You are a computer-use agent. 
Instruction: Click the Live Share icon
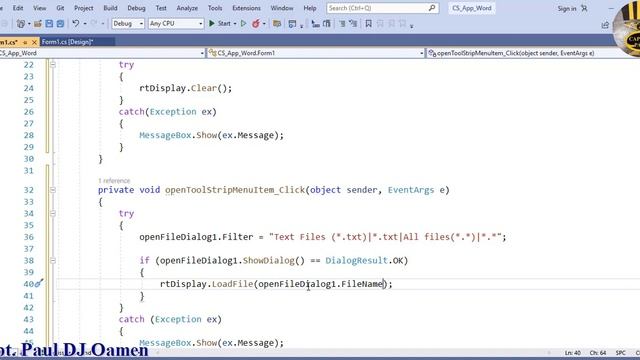pyautogui.click(x=605, y=25)
